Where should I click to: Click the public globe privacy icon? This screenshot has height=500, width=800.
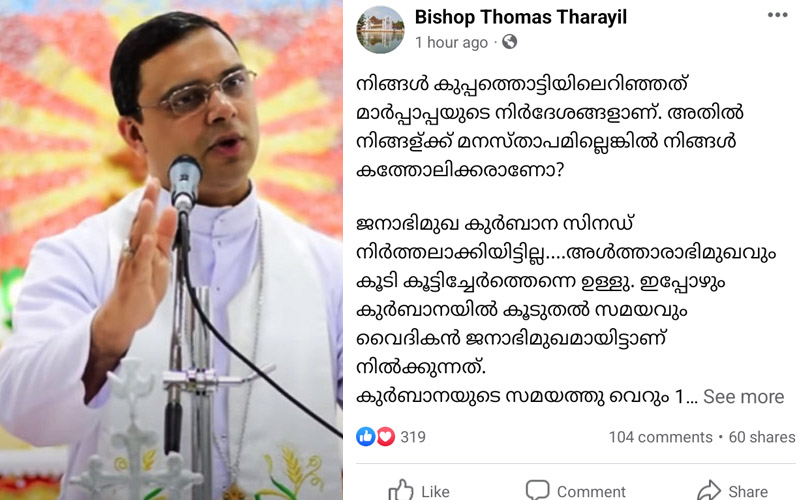point(509,42)
